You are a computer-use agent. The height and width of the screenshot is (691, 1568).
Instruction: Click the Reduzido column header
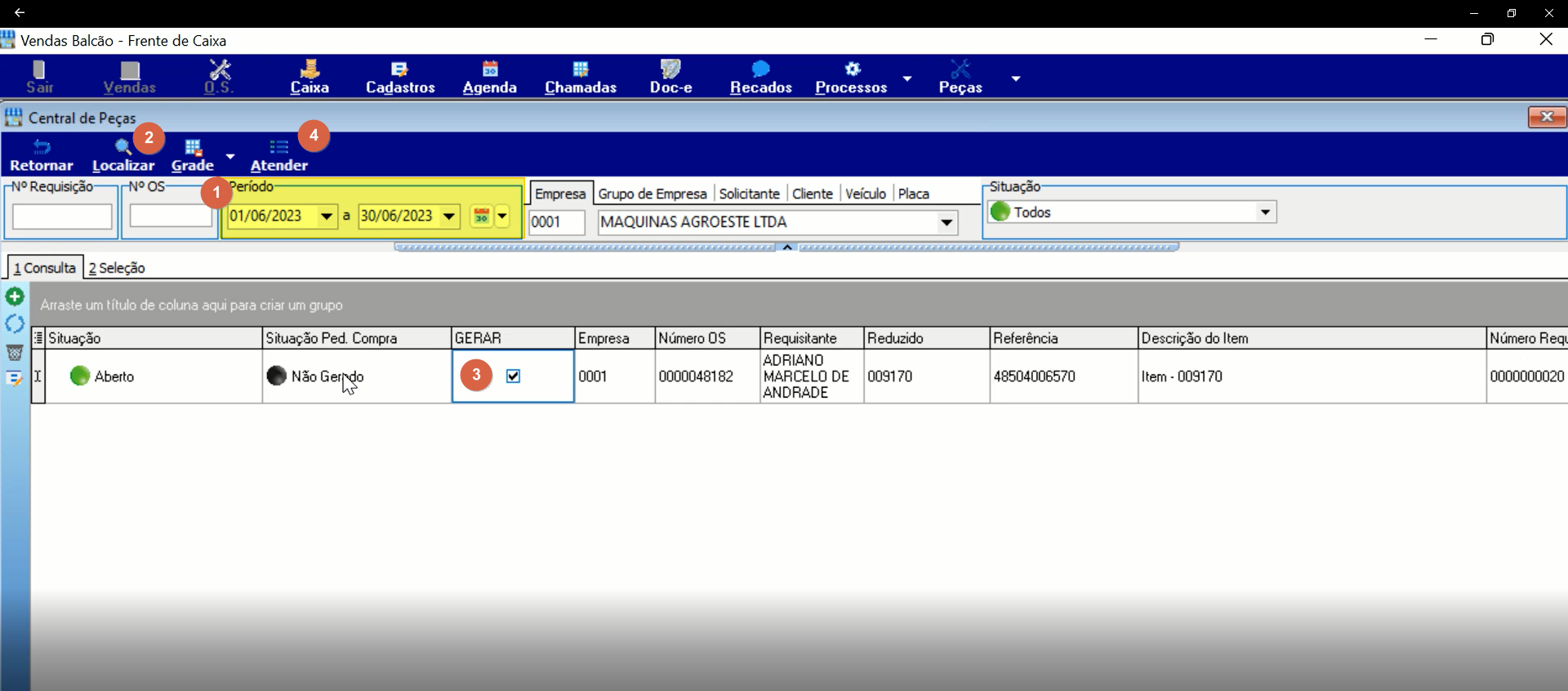click(926, 338)
